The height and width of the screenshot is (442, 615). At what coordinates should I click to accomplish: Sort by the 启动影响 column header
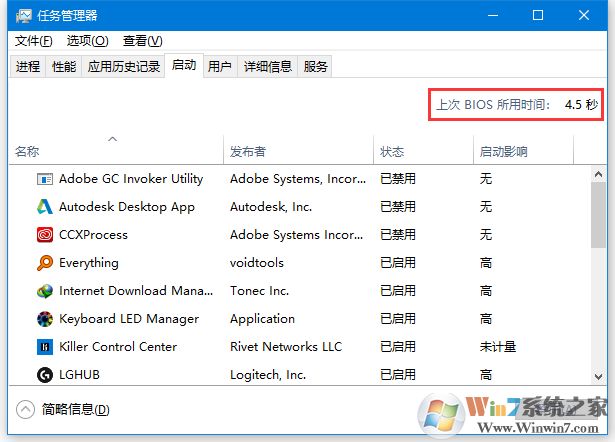[x=524, y=150]
